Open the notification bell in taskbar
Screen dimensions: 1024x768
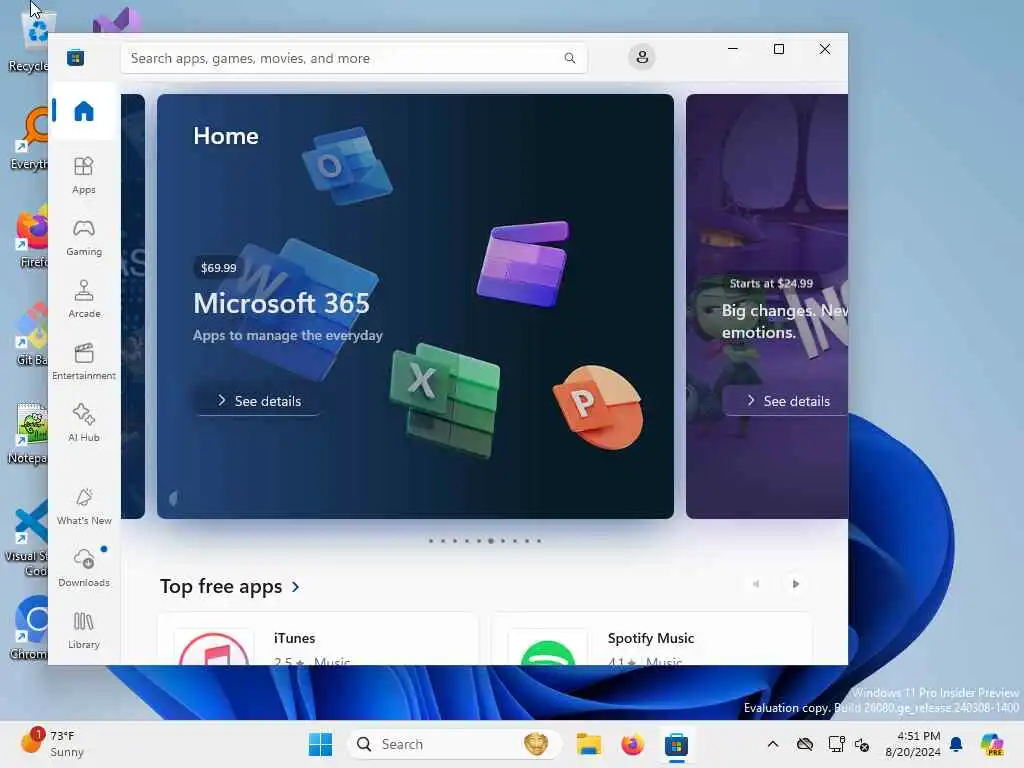pyautogui.click(x=956, y=744)
